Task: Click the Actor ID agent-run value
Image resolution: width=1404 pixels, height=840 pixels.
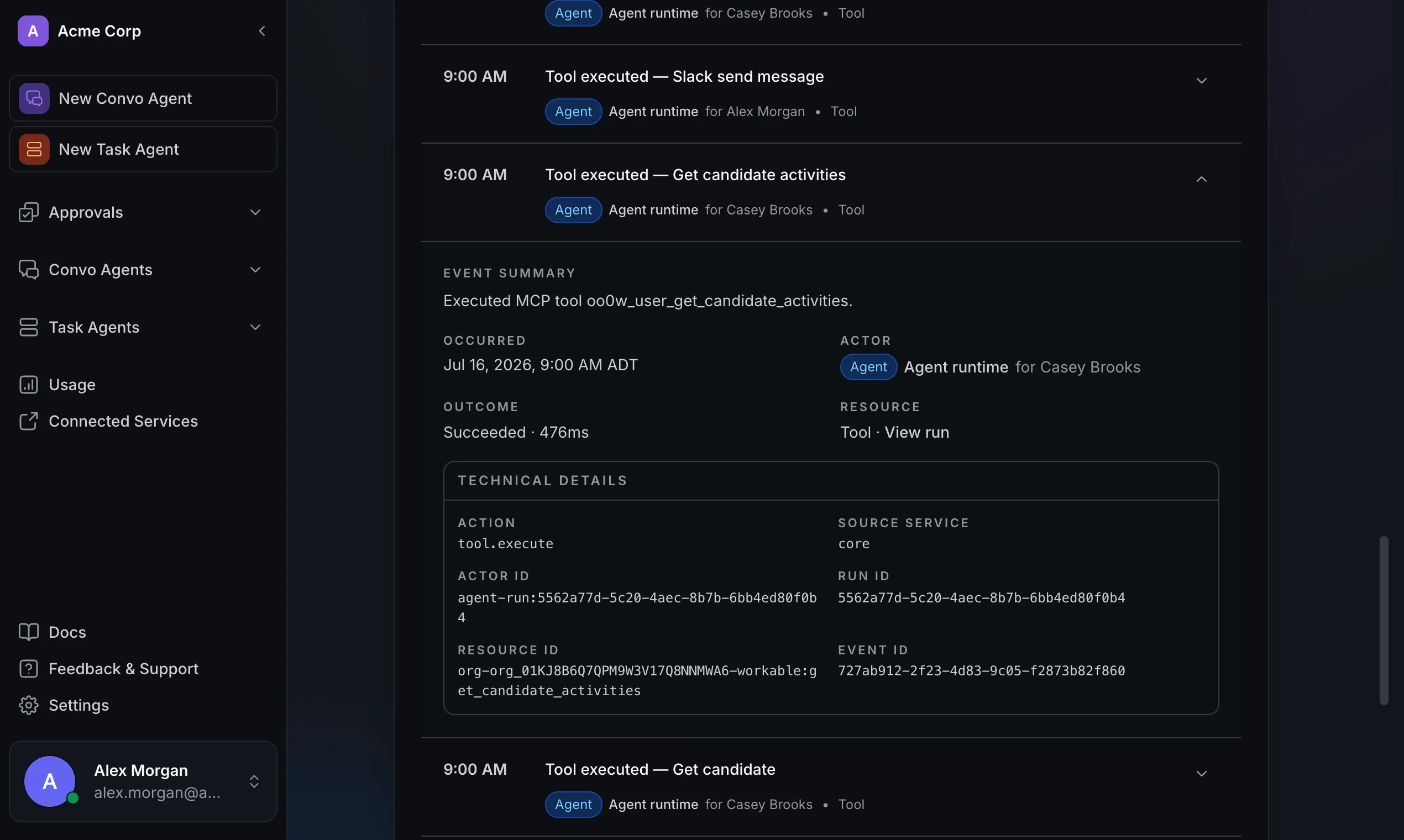Action: coord(637,608)
